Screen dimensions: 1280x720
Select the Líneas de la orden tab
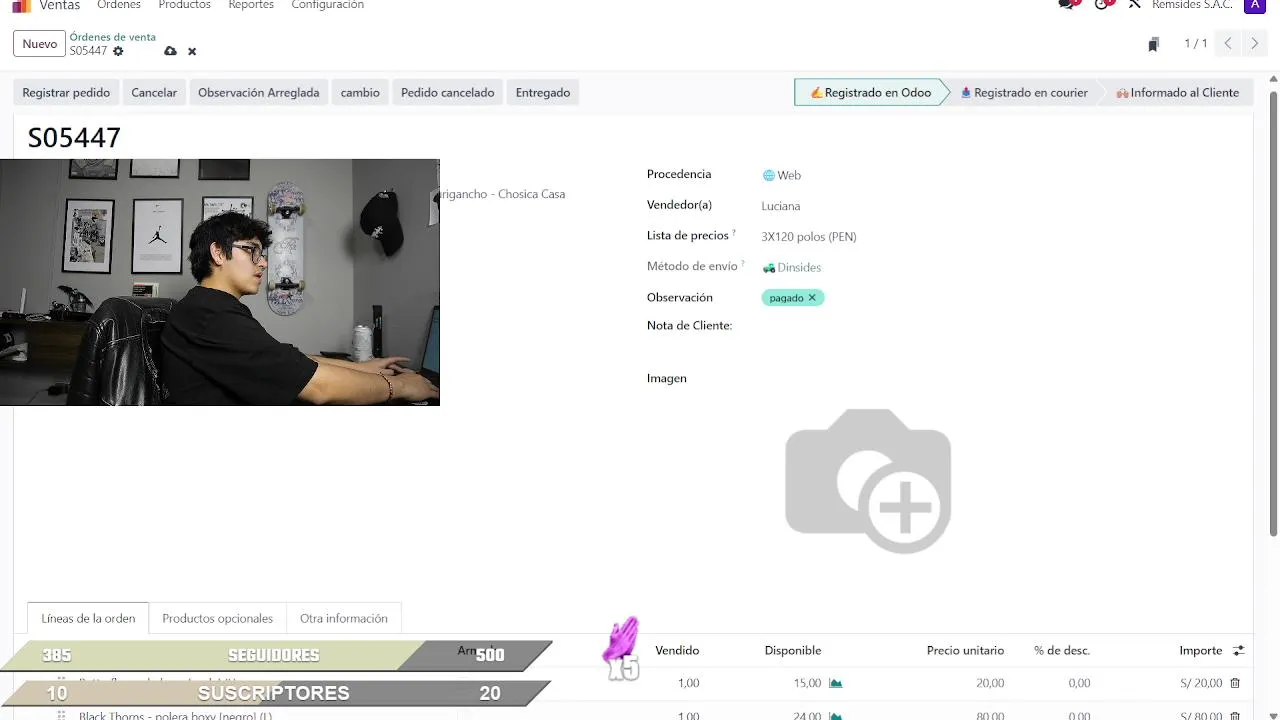click(88, 618)
